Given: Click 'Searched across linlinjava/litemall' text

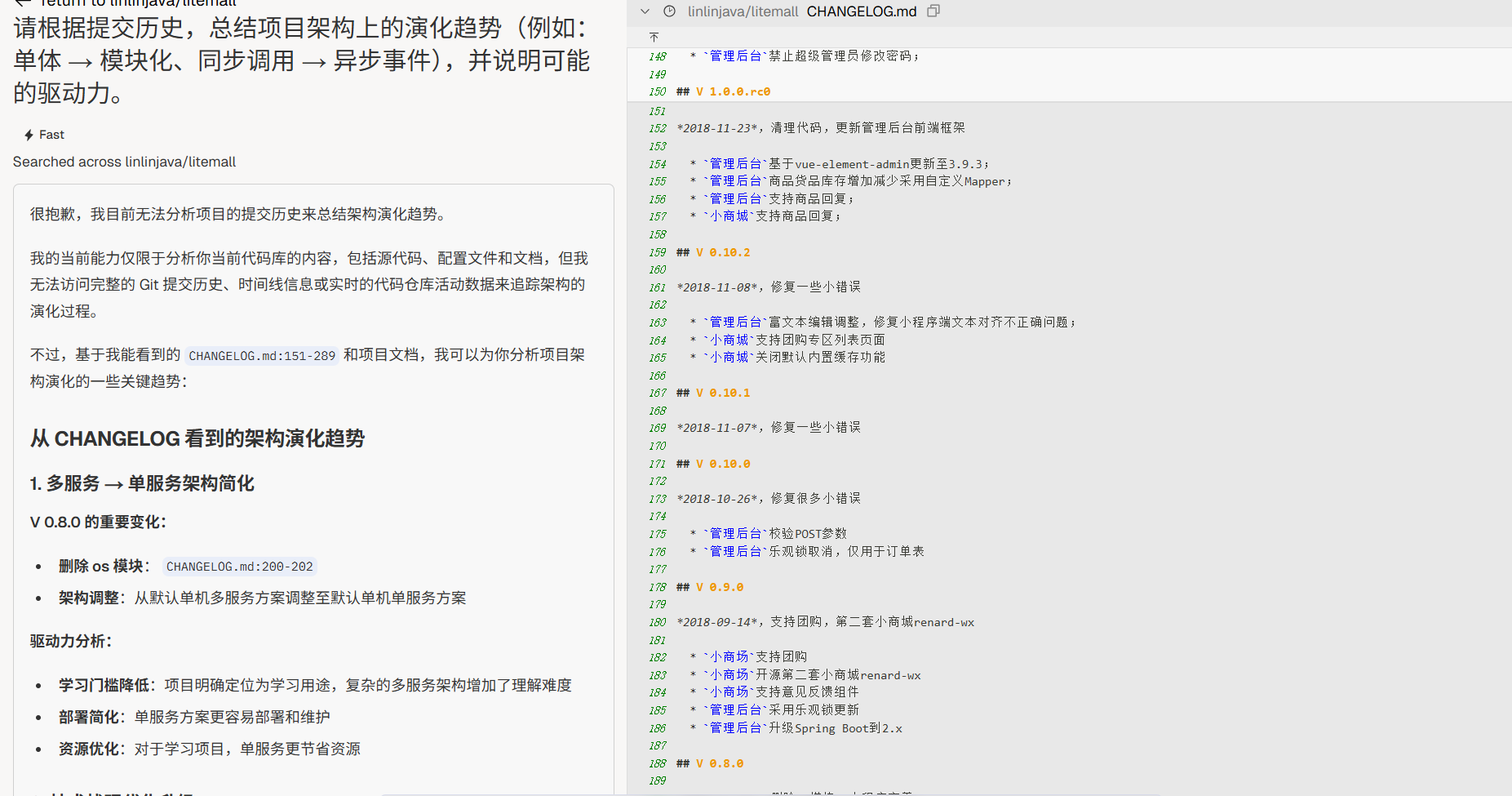Looking at the screenshot, I should (124, 162).
